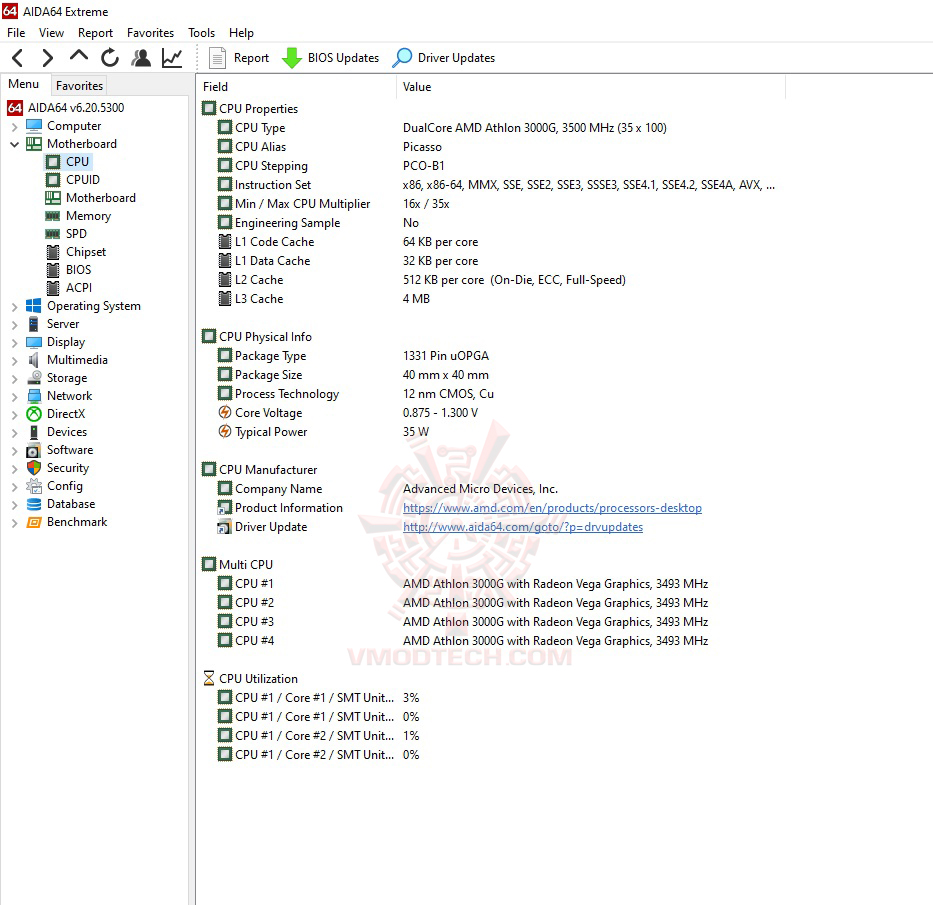Expand the Server tree node
The image size is (933, 905).
coord(14,325)
